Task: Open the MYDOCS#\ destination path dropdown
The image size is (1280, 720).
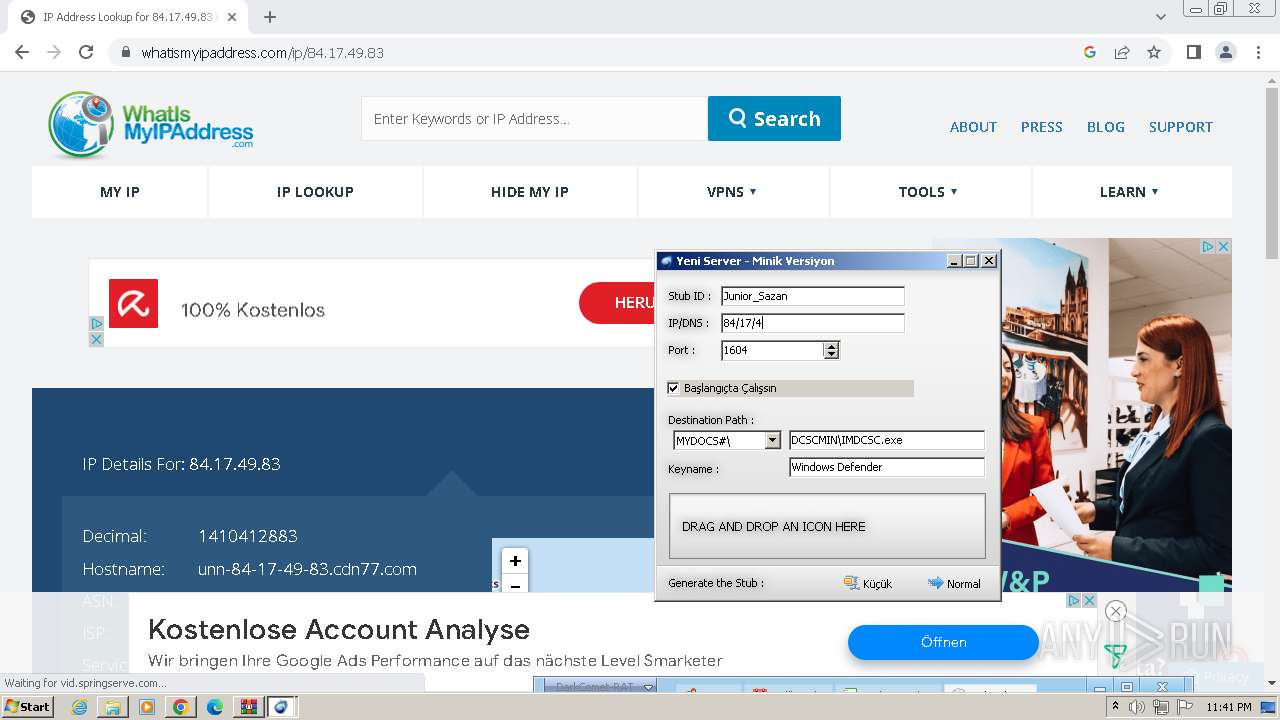Action: [x=772, y=440]
